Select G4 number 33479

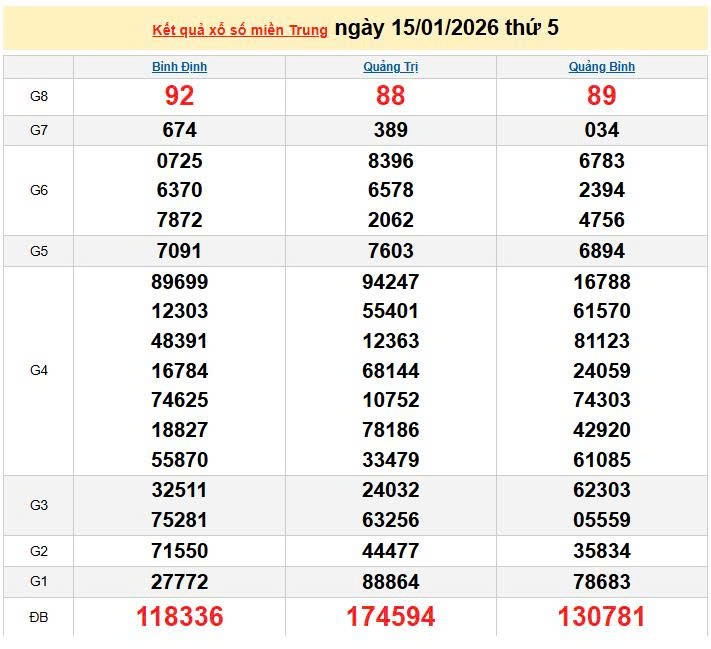point(390,460)
